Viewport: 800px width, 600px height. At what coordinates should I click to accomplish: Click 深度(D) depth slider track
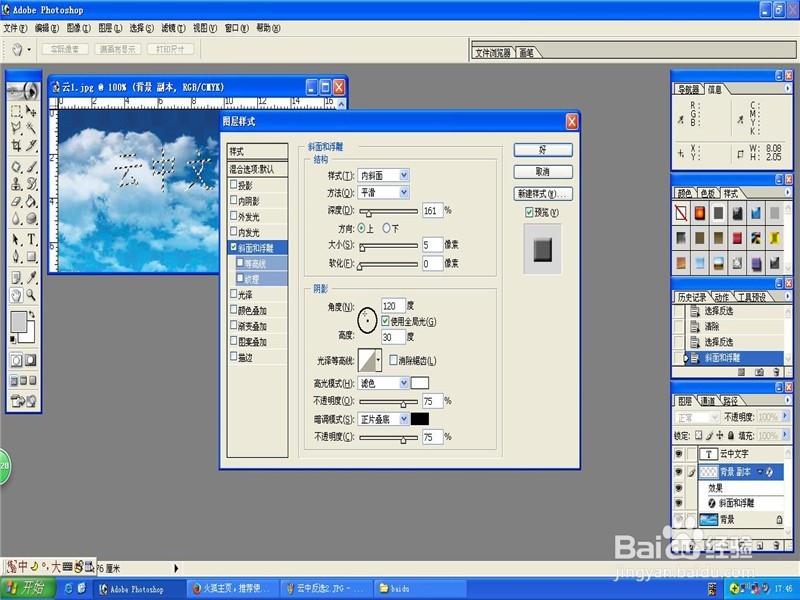tap(389, 211)
